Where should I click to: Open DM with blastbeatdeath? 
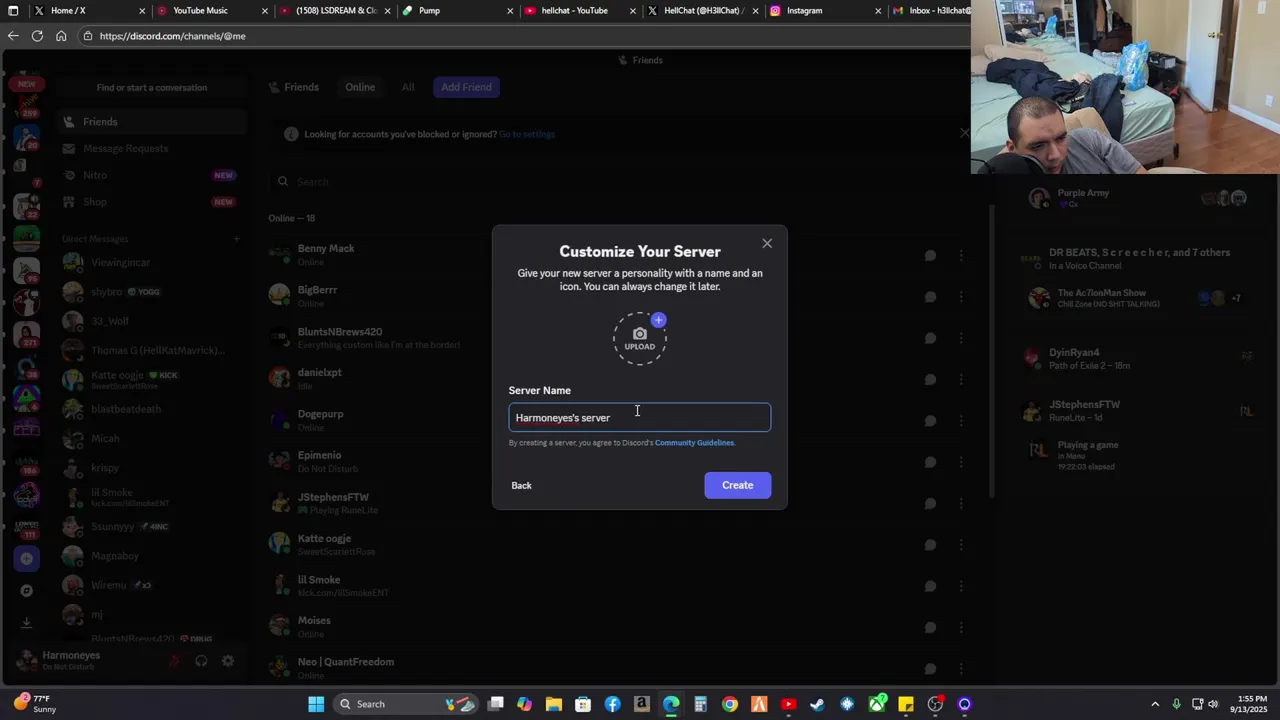[x=151, y=409]
